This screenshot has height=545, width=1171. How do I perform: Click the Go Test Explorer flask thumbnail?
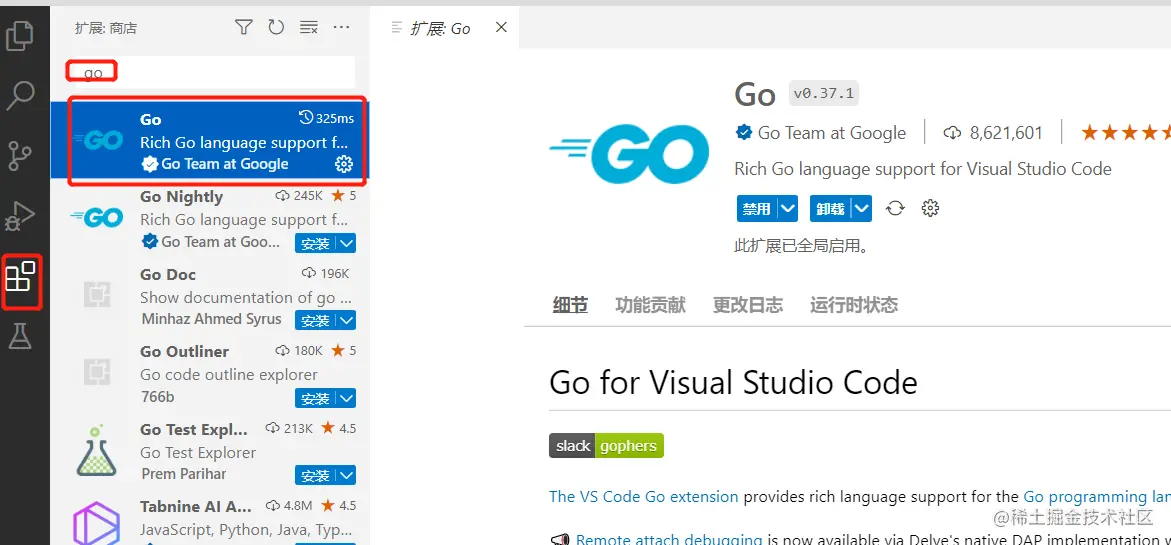tap(96, 451)
